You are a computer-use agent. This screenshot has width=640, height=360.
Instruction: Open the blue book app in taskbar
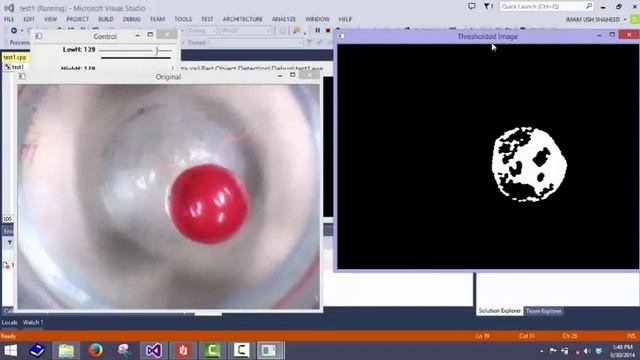click(37, 350)
